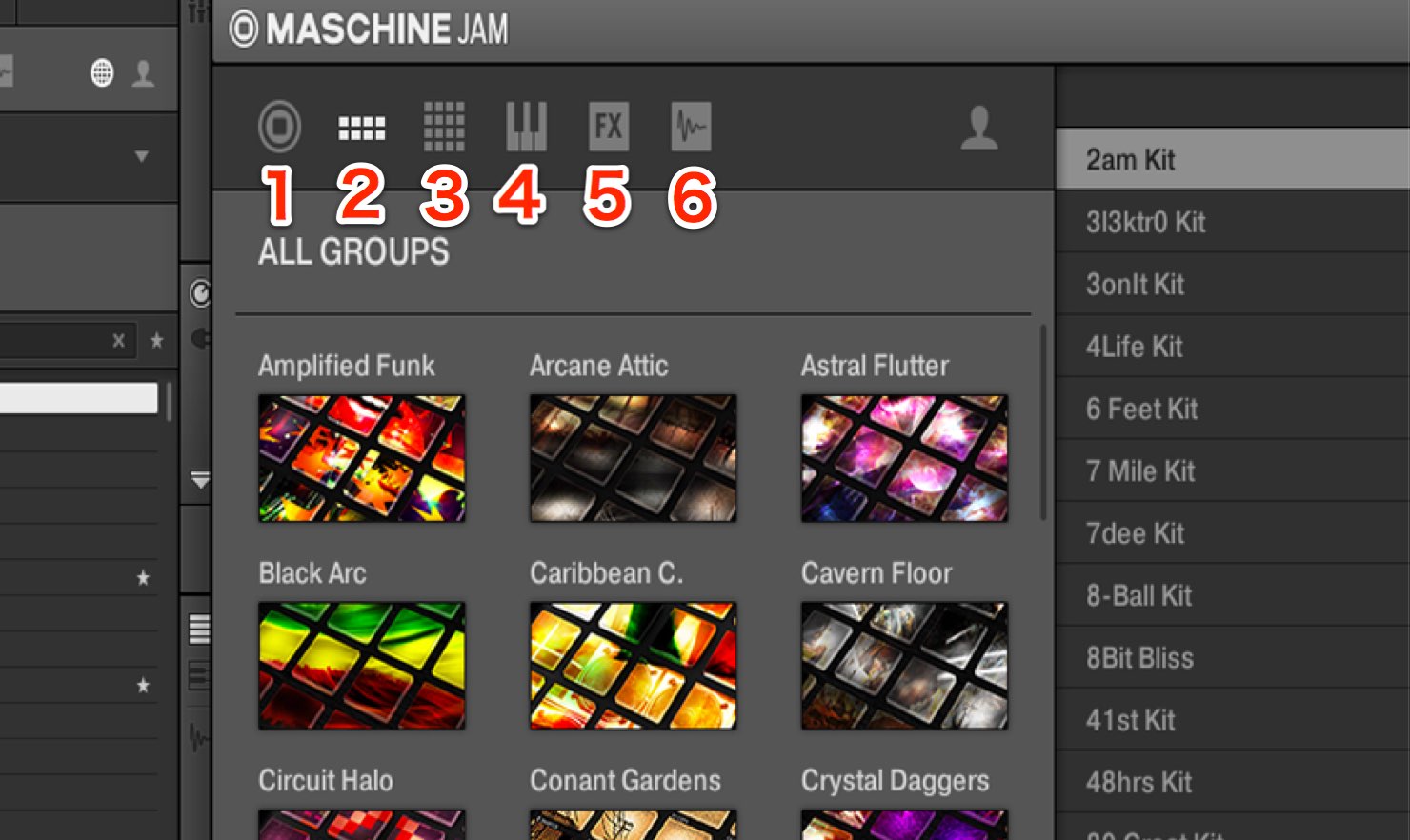Clear the search field with X
Image resolution: width=1410 pixels, height=840 pixels.
coord(118,340)
